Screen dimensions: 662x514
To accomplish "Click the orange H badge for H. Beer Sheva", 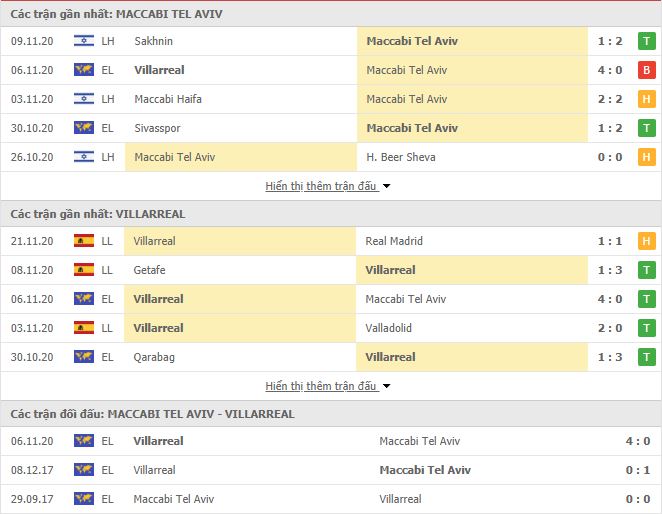I will (646, 157).
